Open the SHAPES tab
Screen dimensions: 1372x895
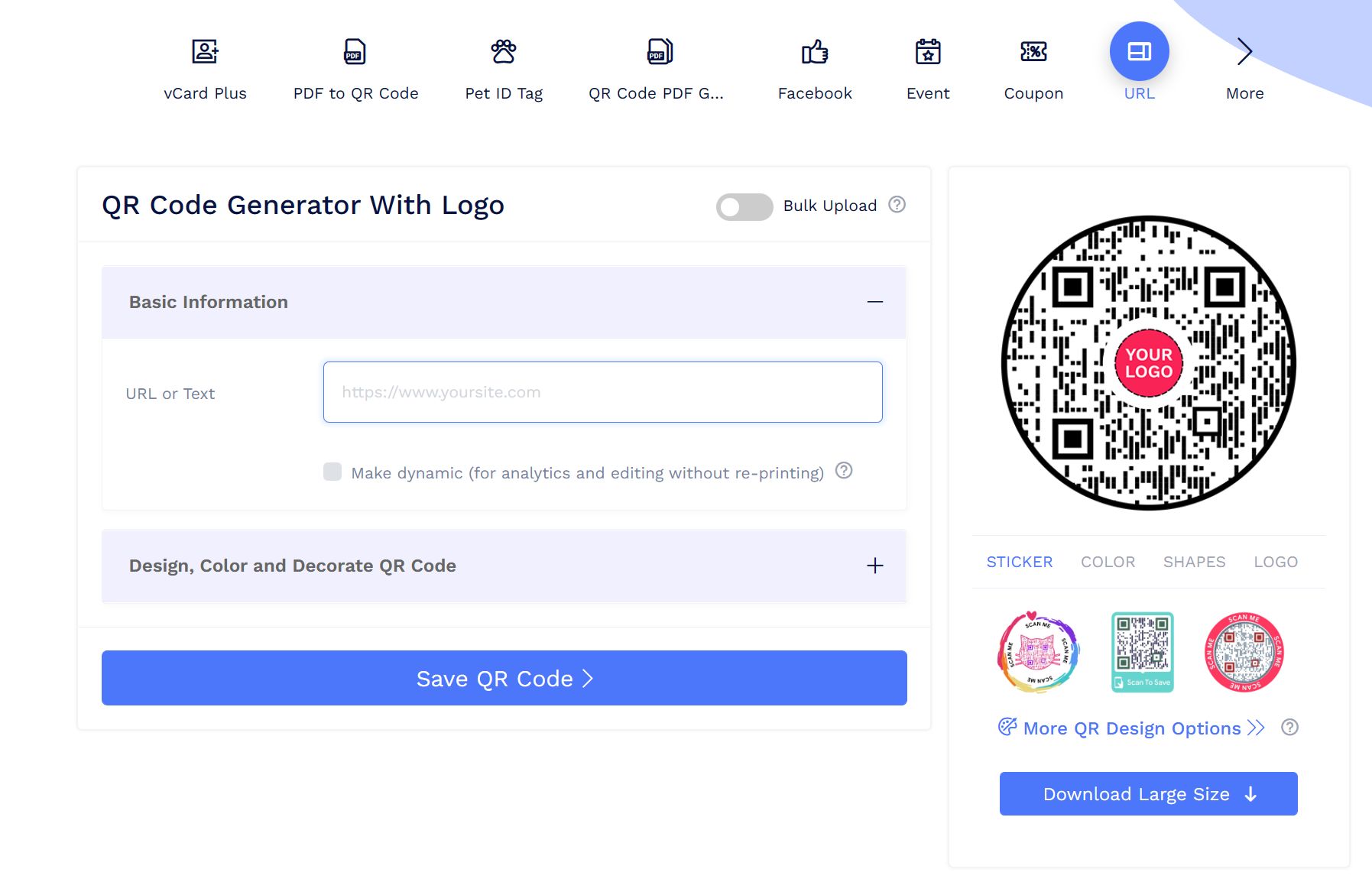point(1194,562)
